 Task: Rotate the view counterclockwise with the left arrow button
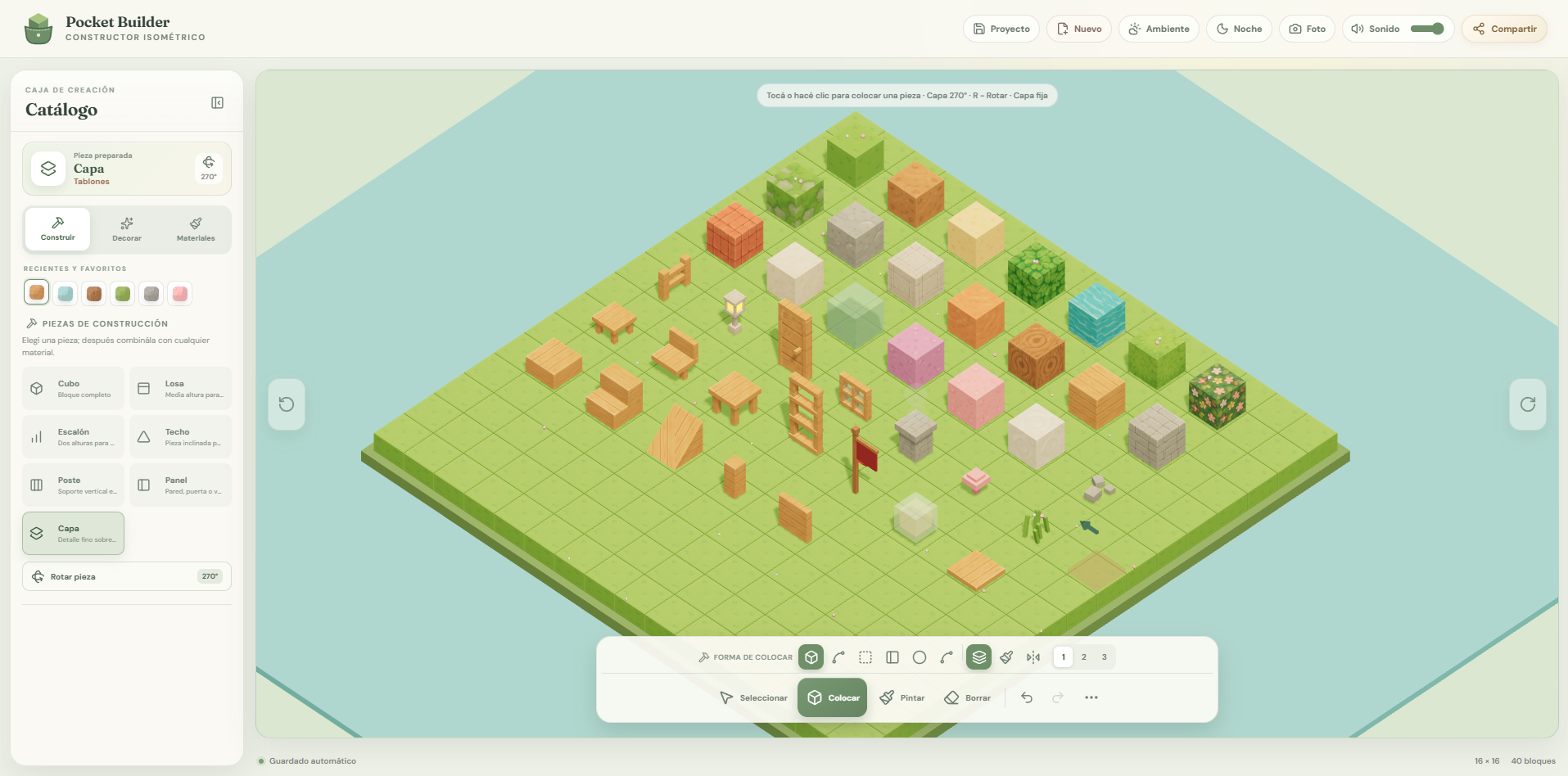287,404
